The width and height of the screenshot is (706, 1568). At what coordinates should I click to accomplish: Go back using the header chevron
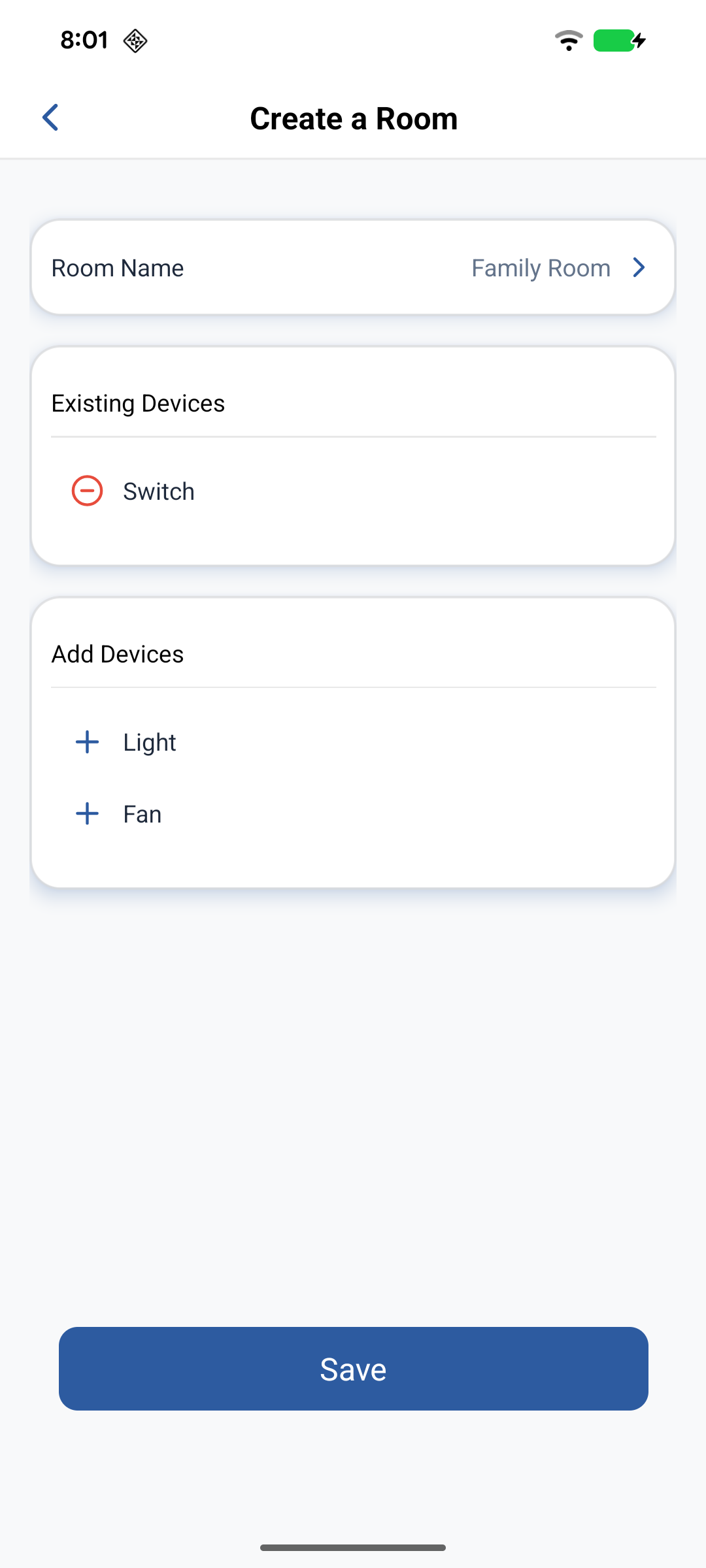50,118
